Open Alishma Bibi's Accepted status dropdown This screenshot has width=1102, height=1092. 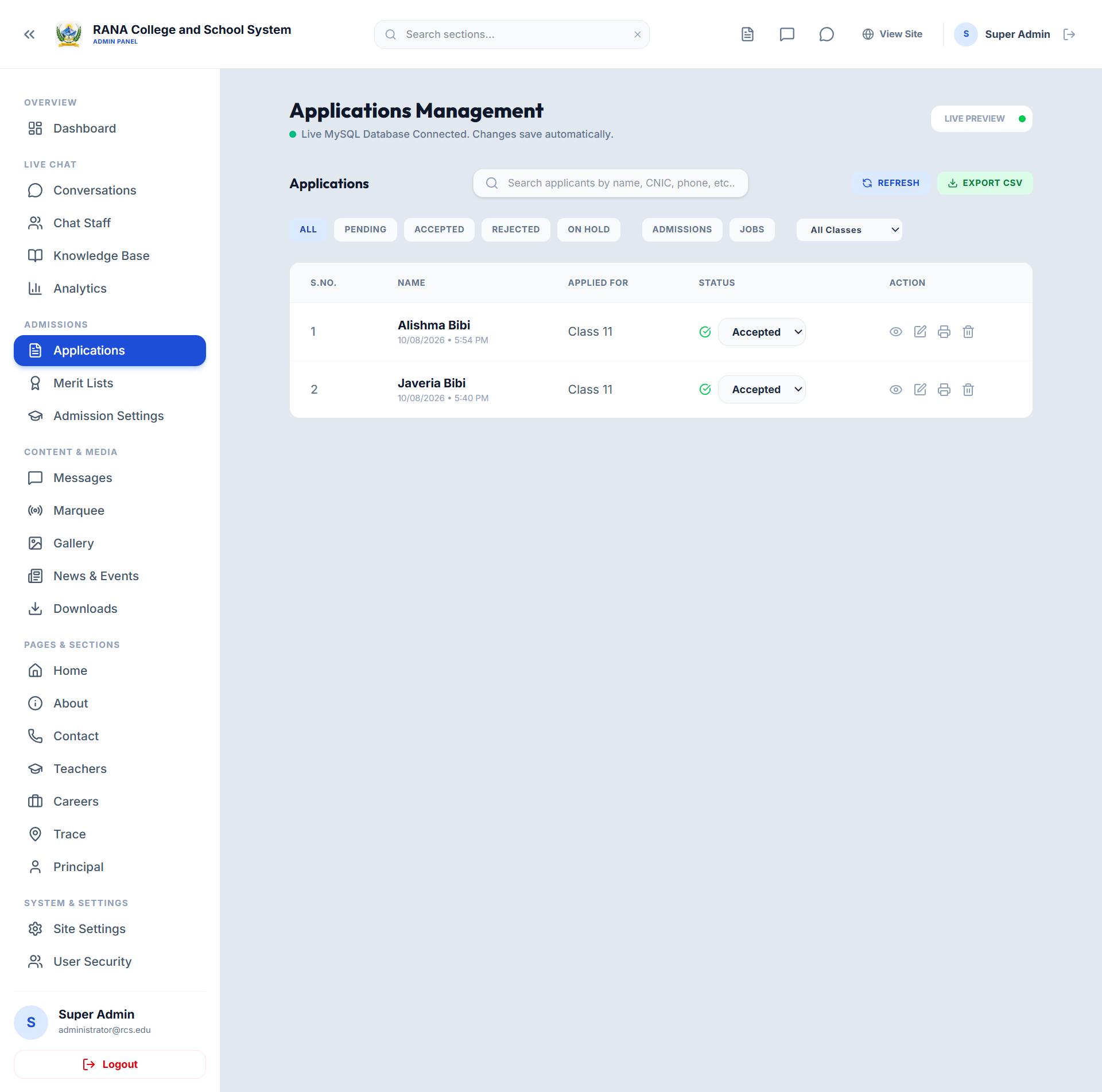click(762, 332)
